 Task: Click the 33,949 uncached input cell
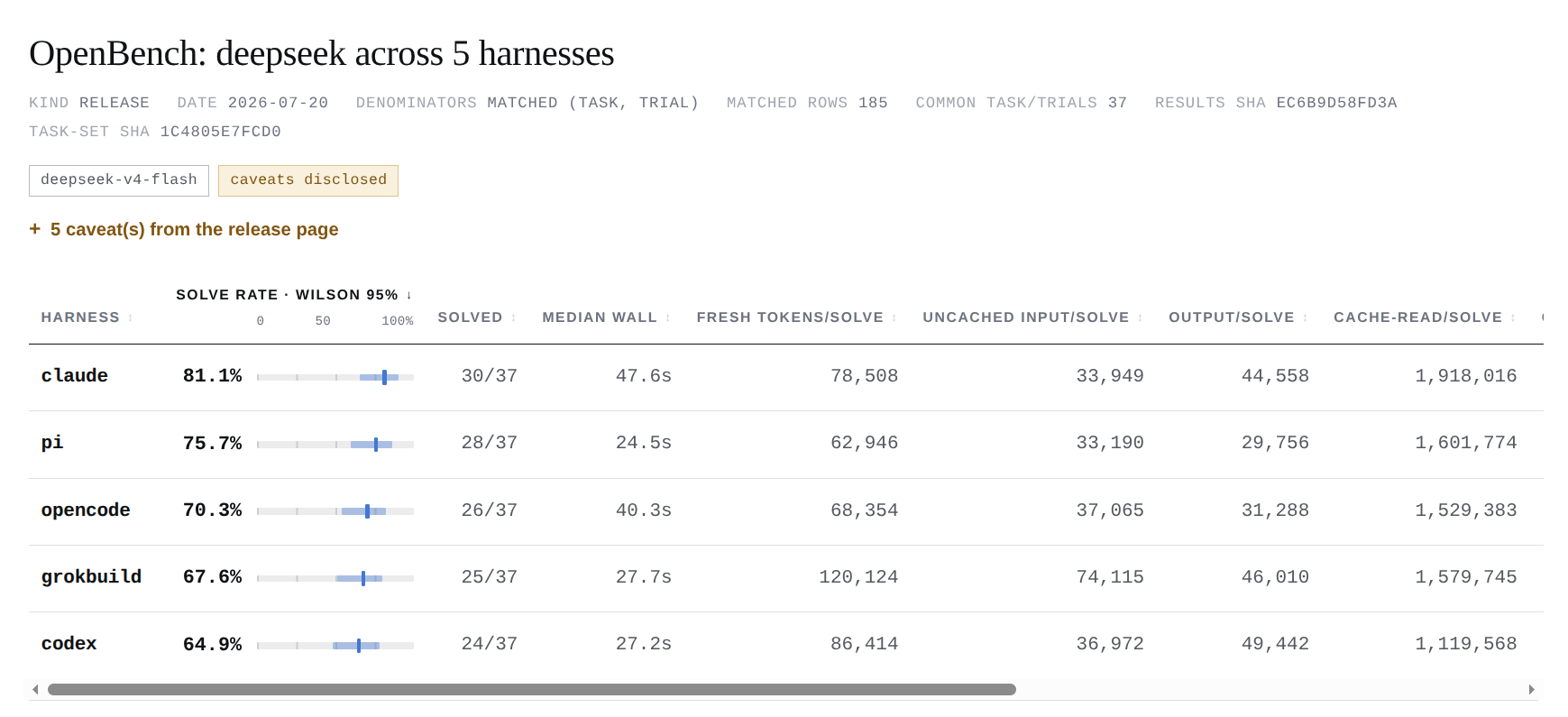click(x=1110, y=376)
